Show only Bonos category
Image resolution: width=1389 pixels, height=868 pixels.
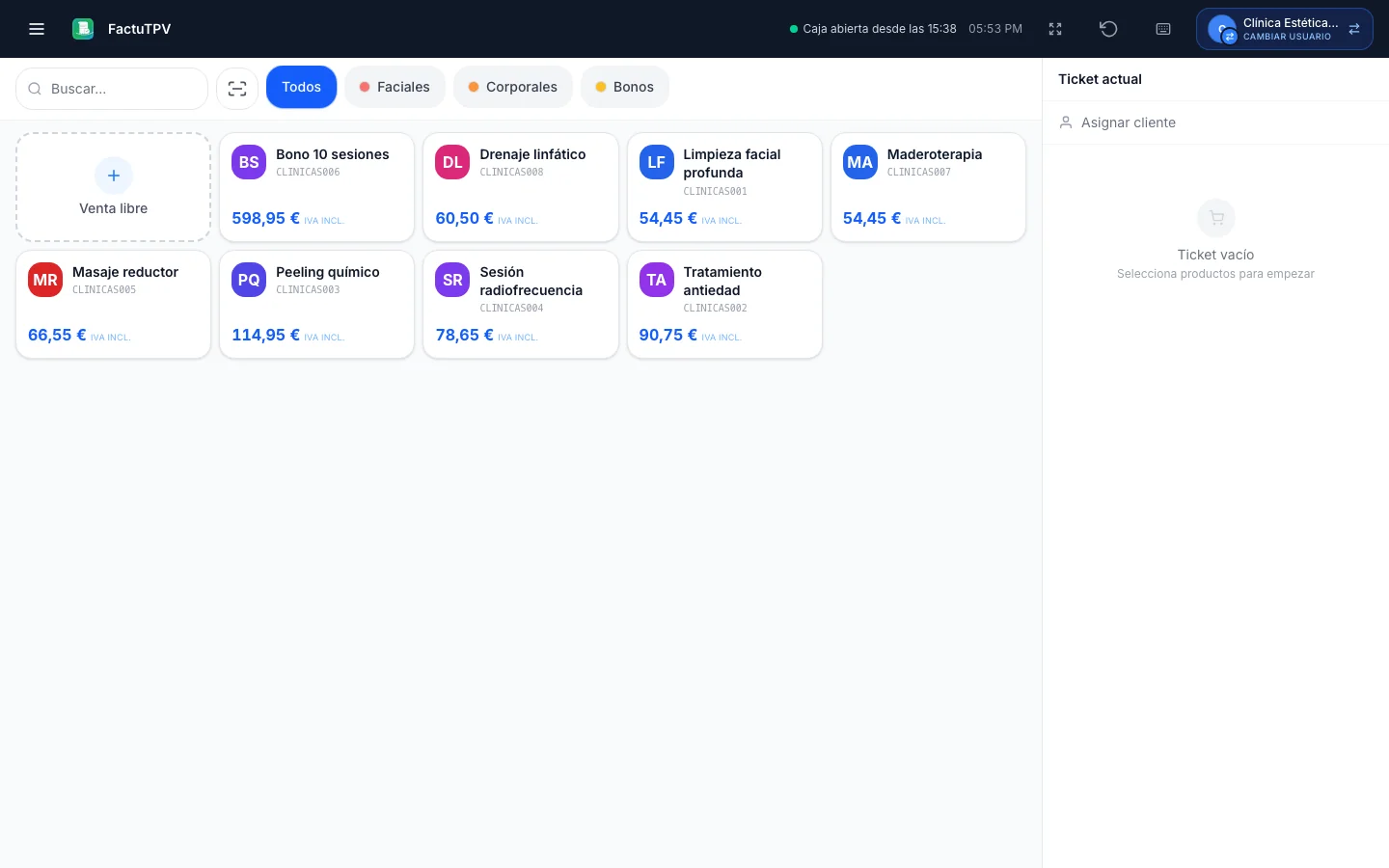pos(624,87)
